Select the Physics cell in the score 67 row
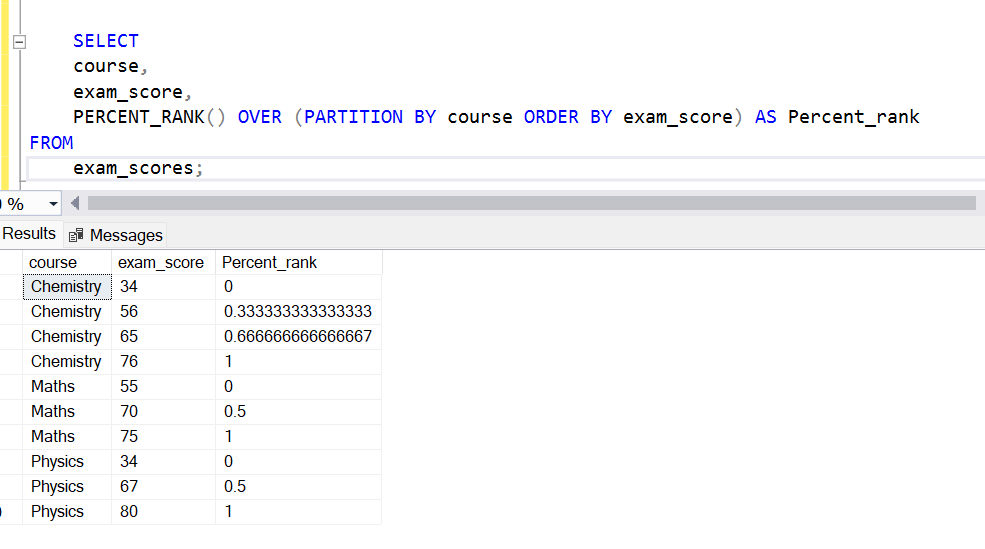 pos(57,487)
